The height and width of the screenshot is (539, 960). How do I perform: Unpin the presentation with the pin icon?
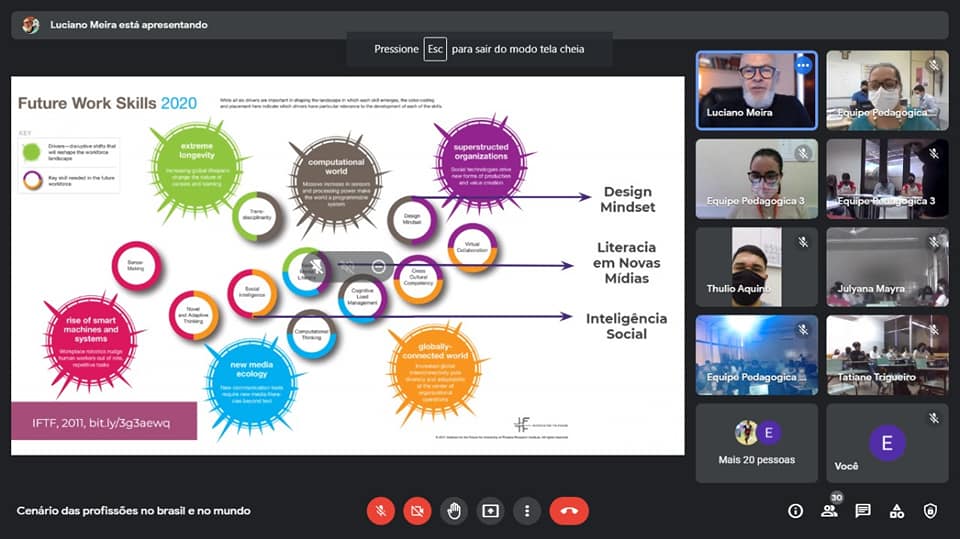(317, 266)
